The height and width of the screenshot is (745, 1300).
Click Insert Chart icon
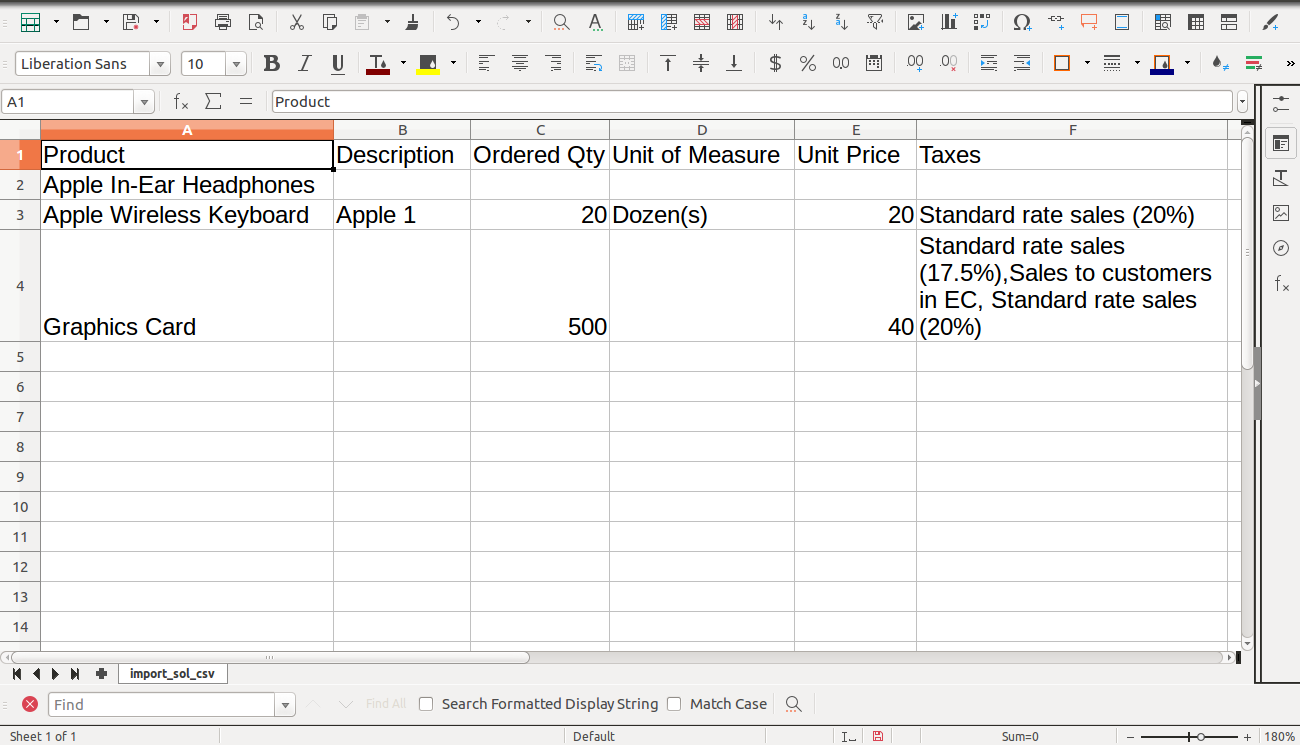(948, 22)
